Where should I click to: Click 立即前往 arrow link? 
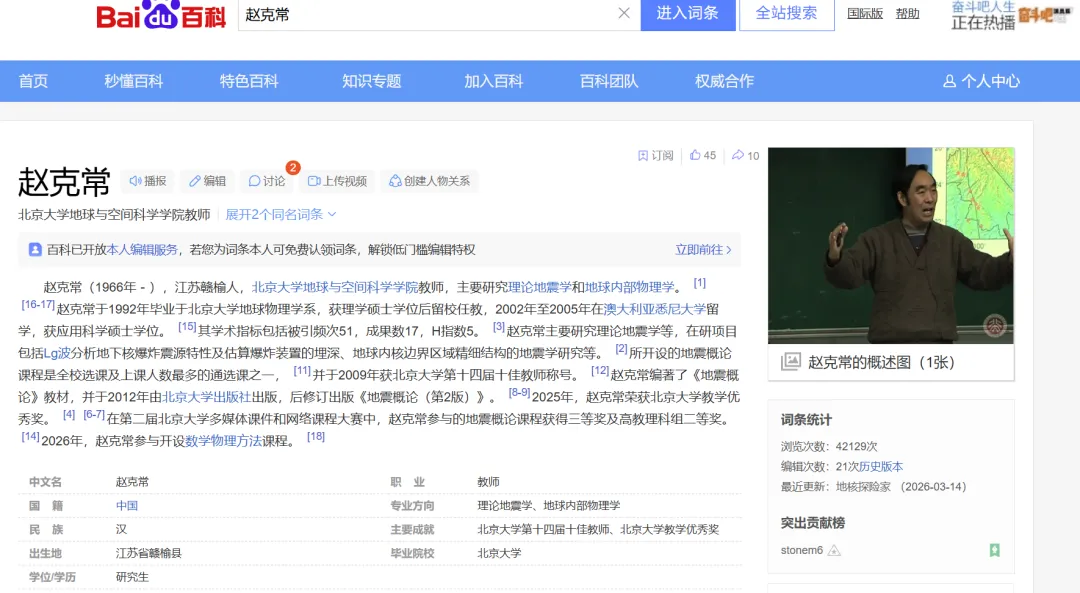pos(703,250)
